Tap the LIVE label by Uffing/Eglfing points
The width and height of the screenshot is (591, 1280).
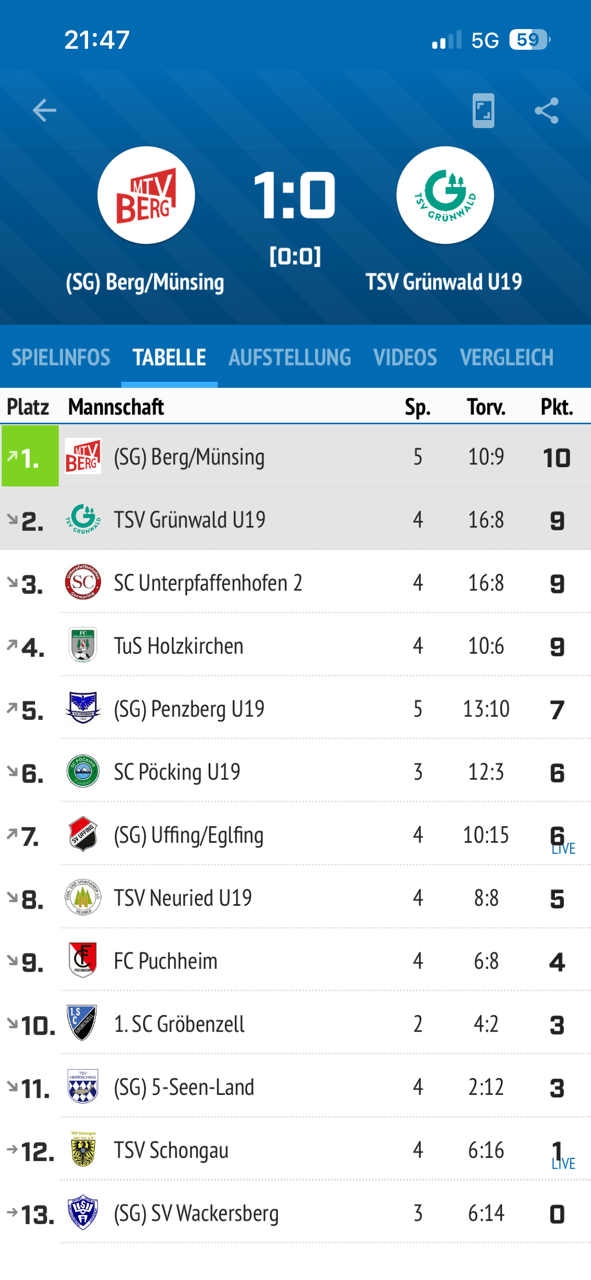pyautogui.click(x=563, y=849)
